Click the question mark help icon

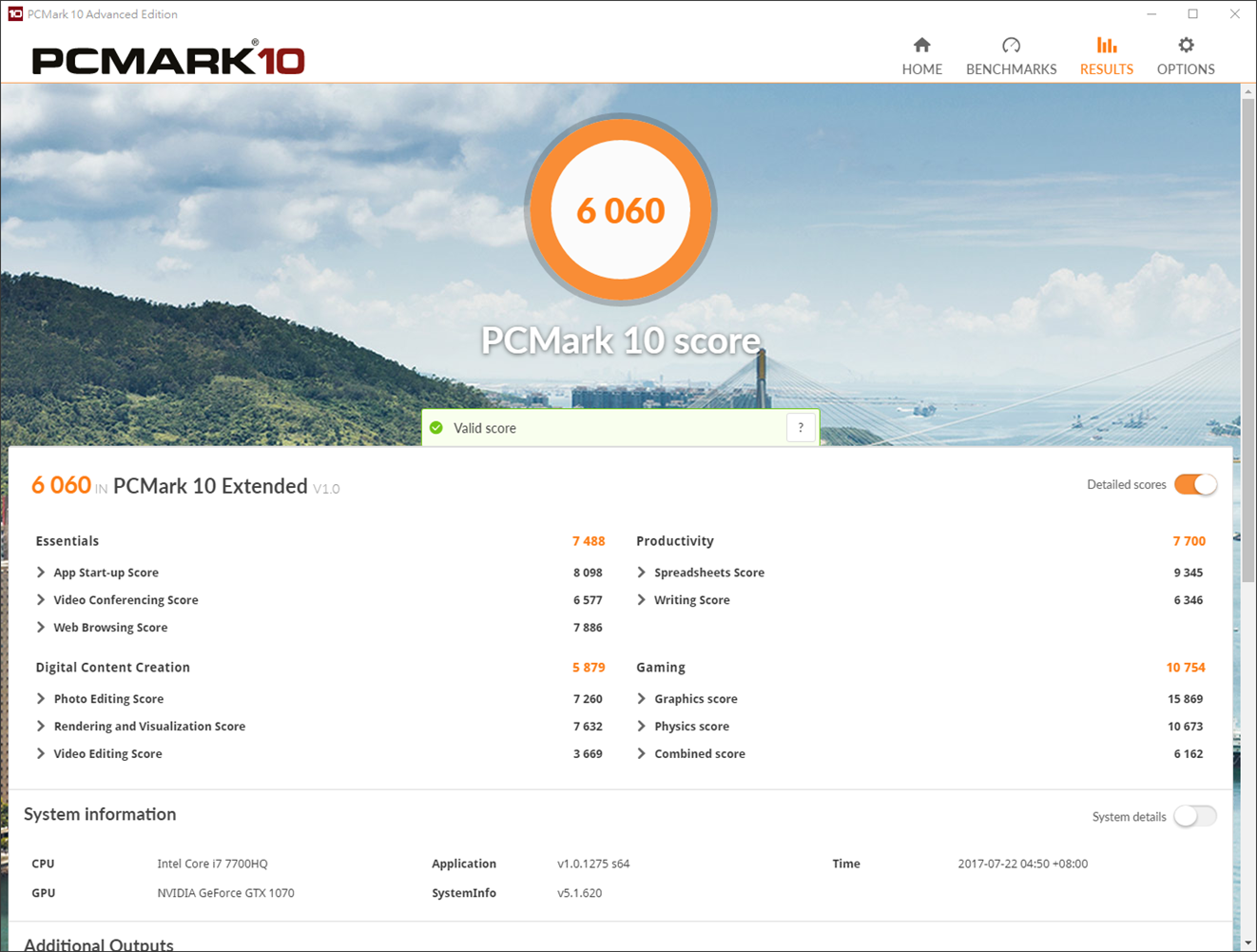[801, 428]
